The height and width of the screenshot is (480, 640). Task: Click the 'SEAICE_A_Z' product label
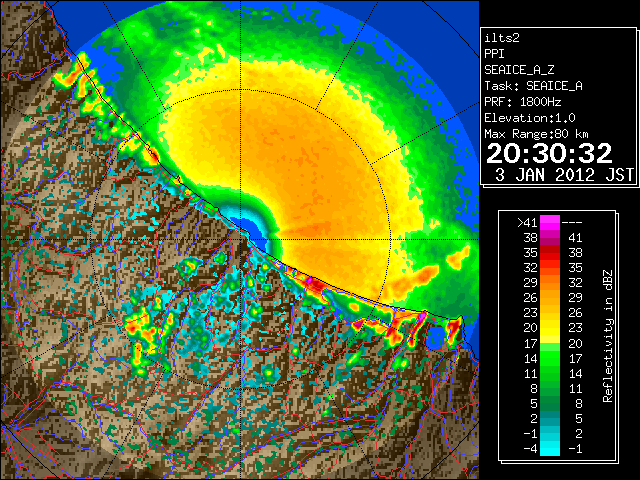coord(519,70)
